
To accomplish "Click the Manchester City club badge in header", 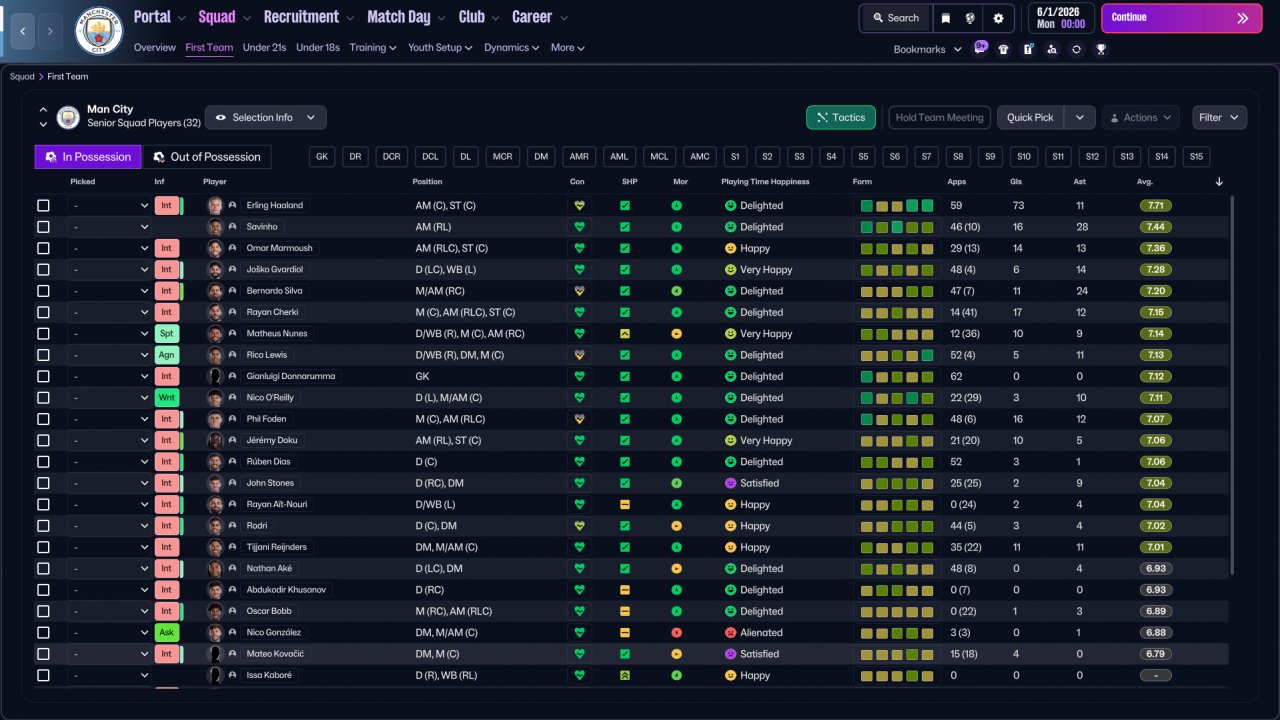I will (x=99, y=31).
